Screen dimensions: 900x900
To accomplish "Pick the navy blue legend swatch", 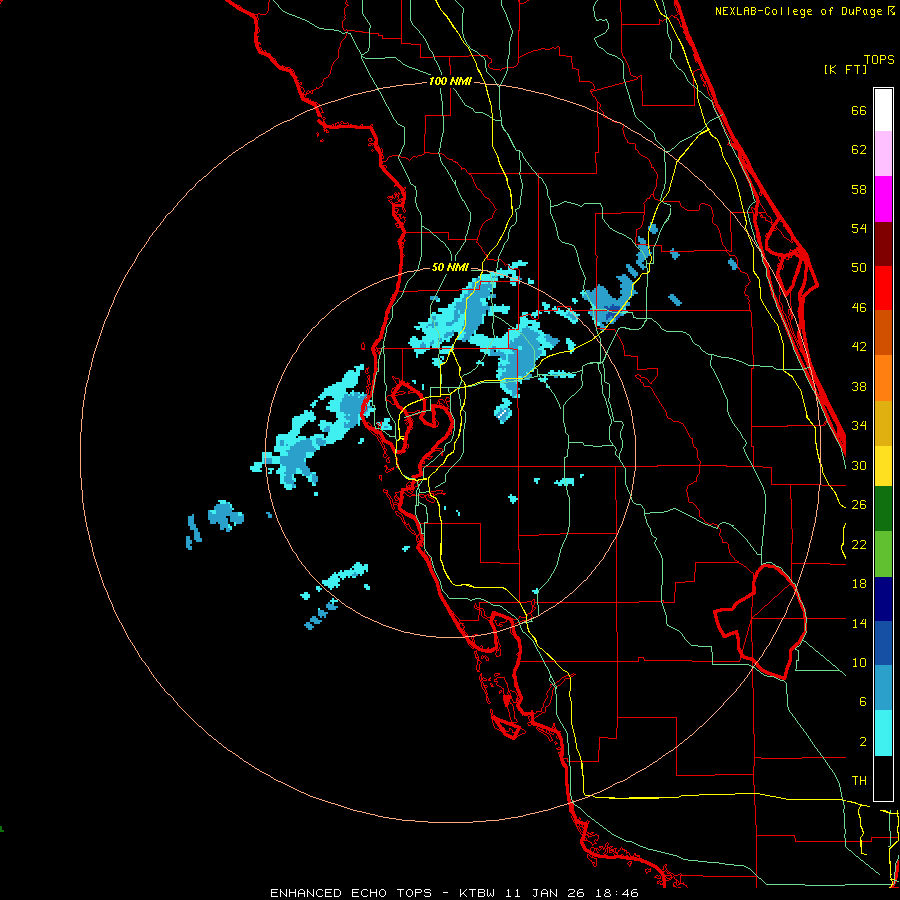I will click(x=883, y=599).
